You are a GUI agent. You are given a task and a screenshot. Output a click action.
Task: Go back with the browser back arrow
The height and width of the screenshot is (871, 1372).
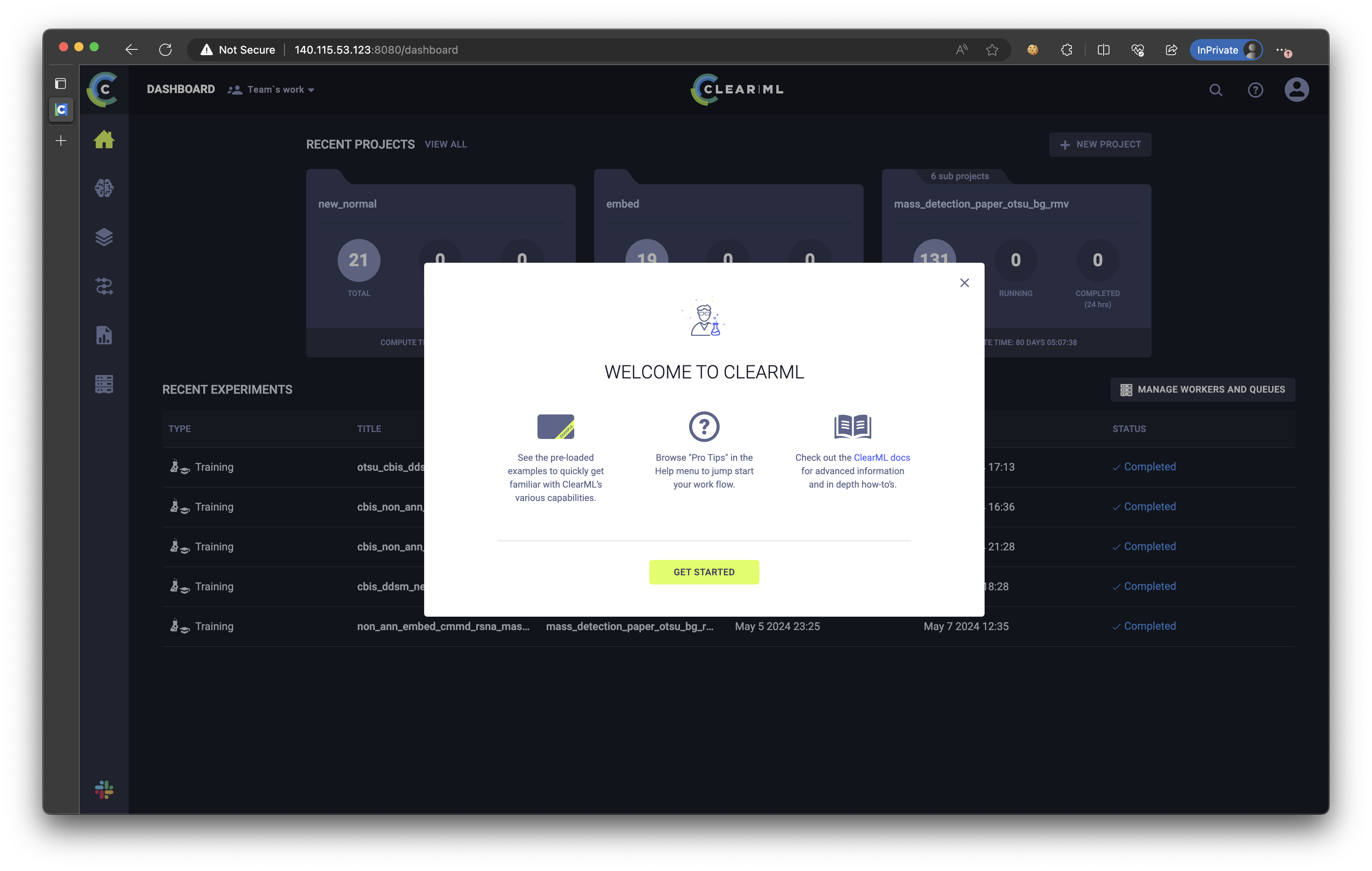pyautogui.click(x=132, y=49)
